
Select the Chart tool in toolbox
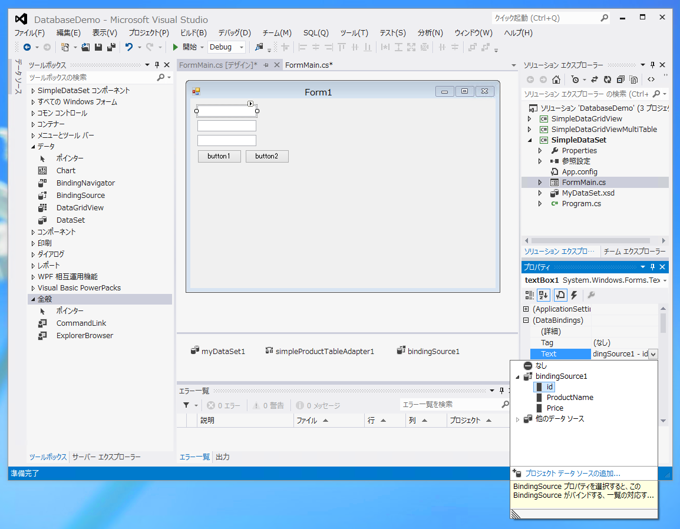pyautogui.click(x=65, y=171)
